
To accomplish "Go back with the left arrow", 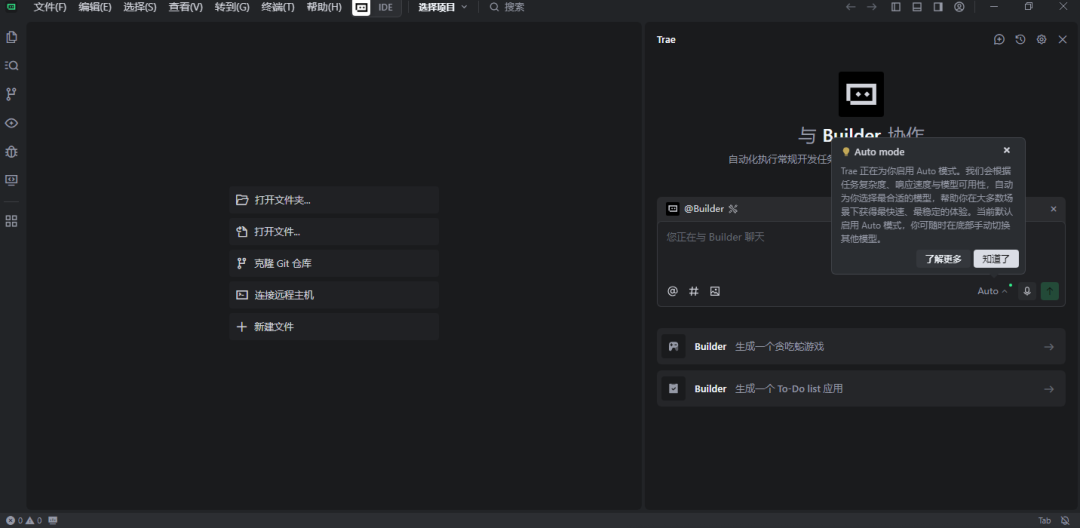I will coord(851,7).
